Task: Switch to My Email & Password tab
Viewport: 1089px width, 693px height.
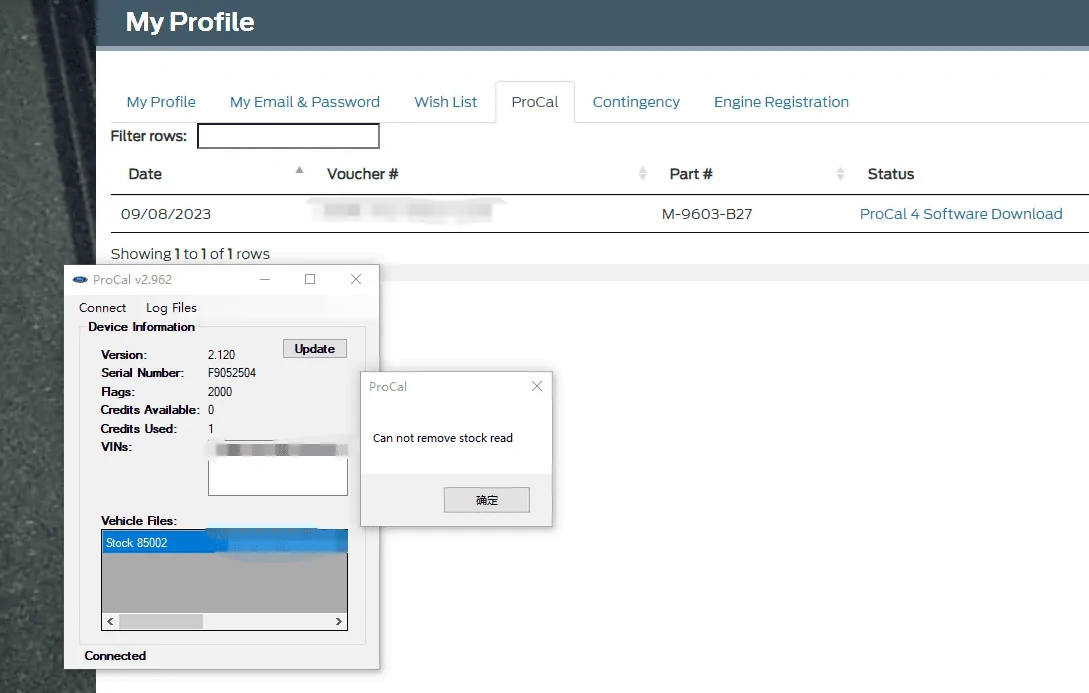Action: pos(305,102)
